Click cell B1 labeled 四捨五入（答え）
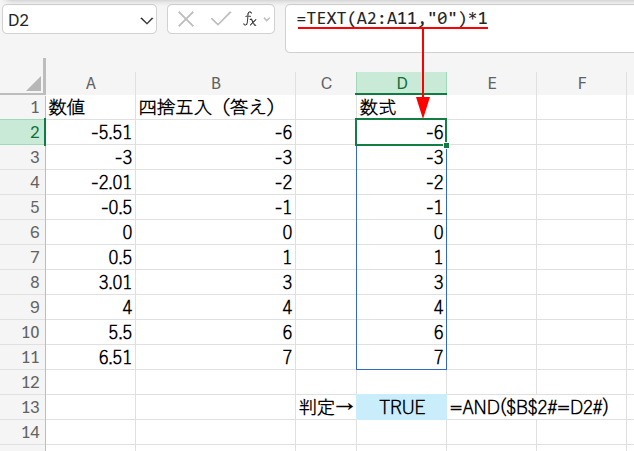The width and height of the screenshot is (634, 451). [x=215, y=107]
